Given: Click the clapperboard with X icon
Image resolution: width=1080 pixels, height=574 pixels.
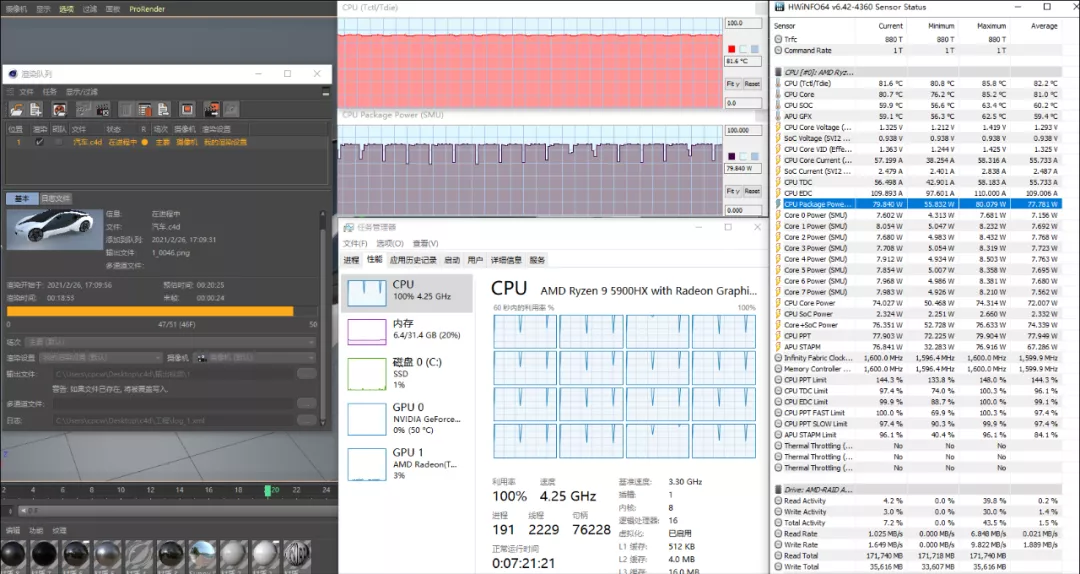Looking at the screenshot, I should click(103, 110).
